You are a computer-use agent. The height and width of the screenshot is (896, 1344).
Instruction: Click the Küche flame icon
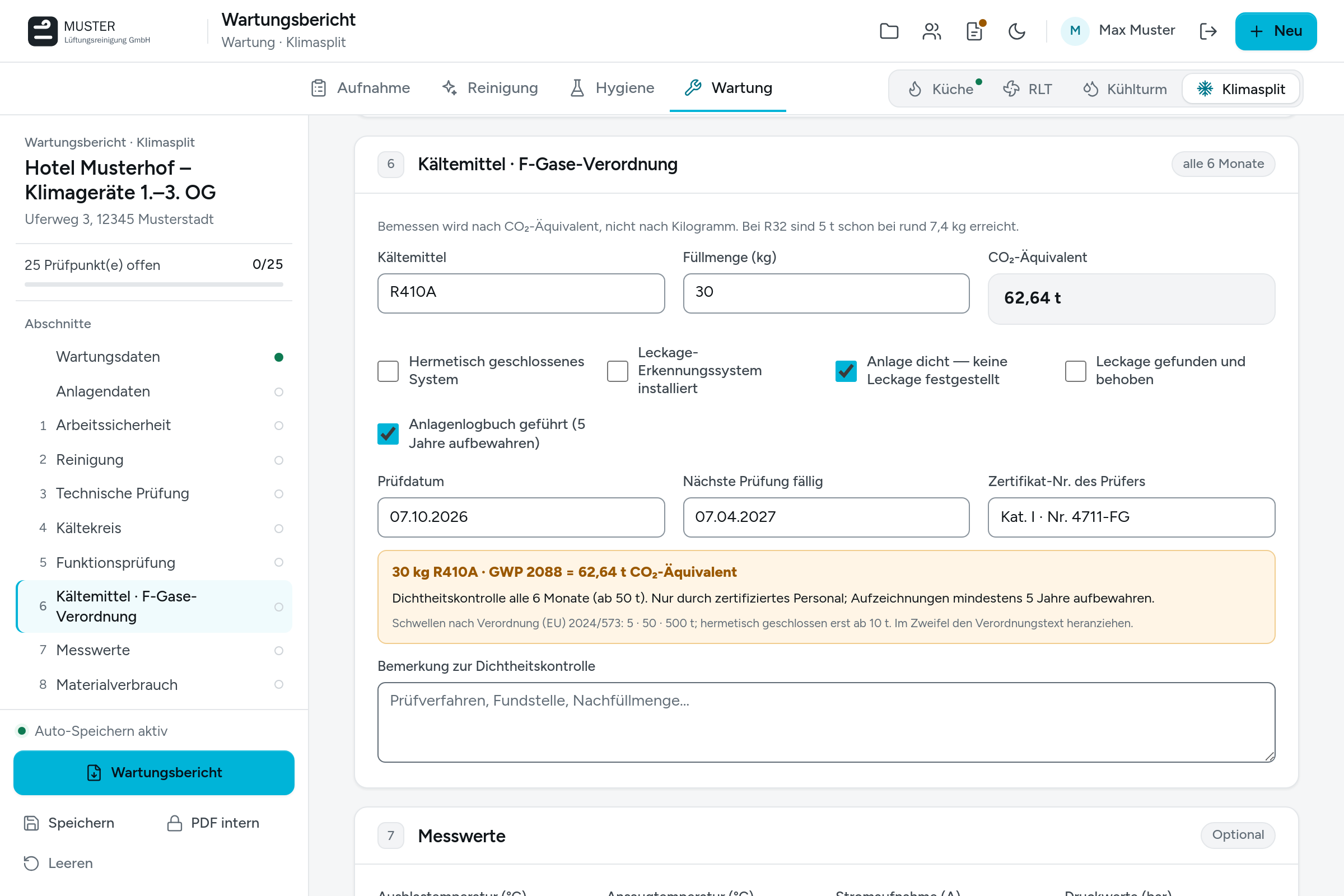(x=915, y=89)
